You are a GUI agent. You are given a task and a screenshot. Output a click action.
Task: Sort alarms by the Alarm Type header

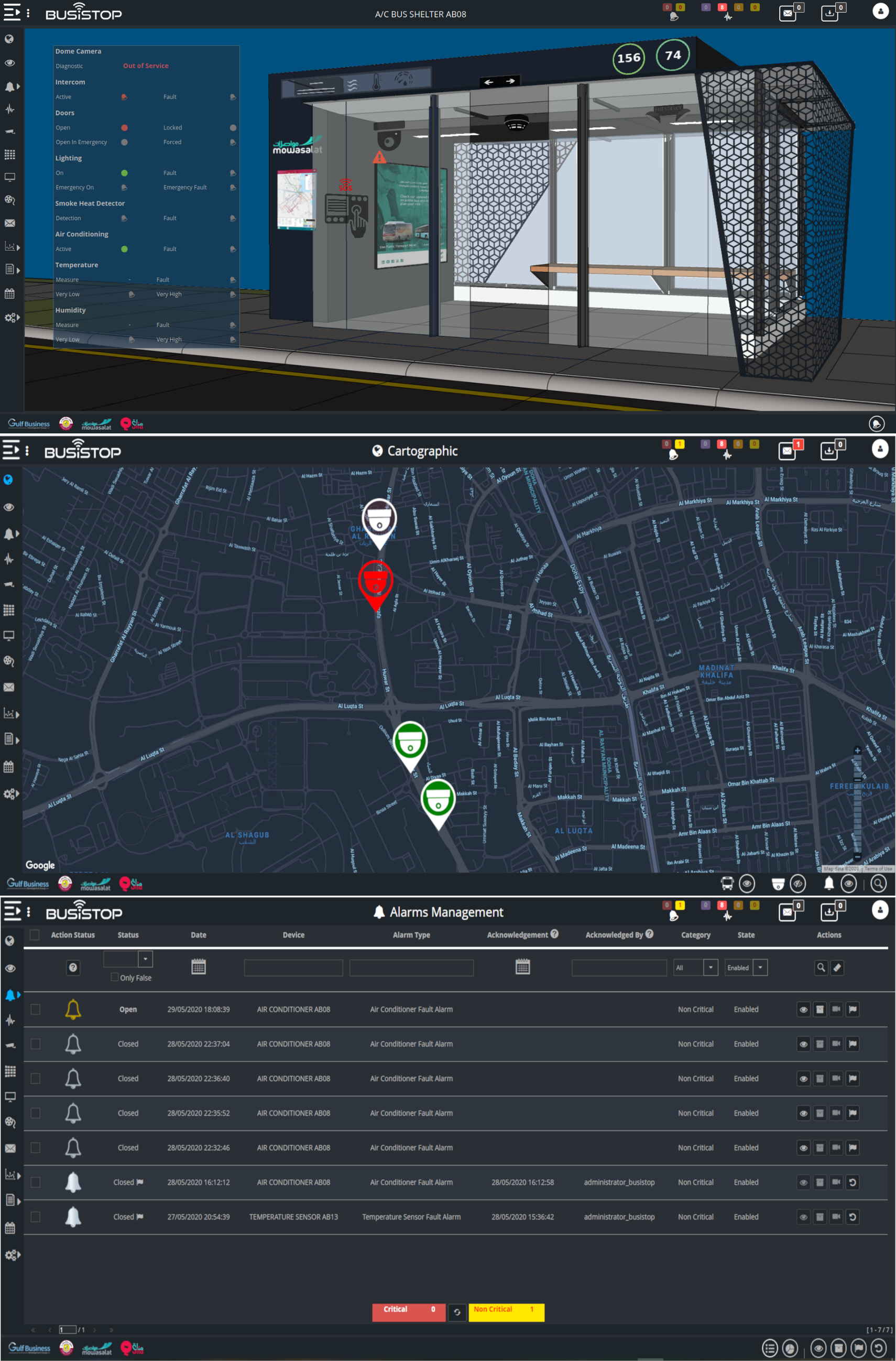click(411, 935)
